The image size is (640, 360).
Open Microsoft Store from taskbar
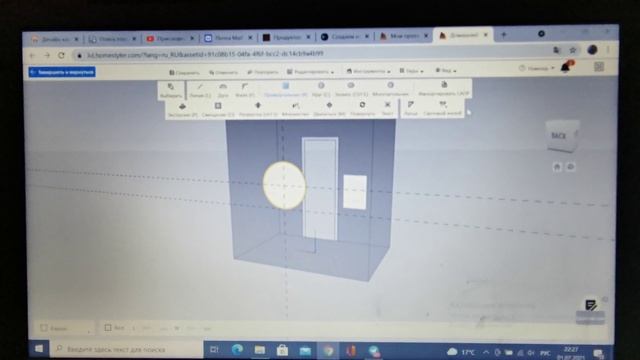[x=282, y=350]
